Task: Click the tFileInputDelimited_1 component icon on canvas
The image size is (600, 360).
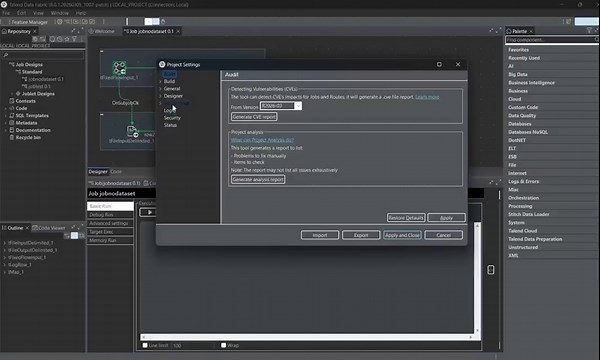Action: 132,131
